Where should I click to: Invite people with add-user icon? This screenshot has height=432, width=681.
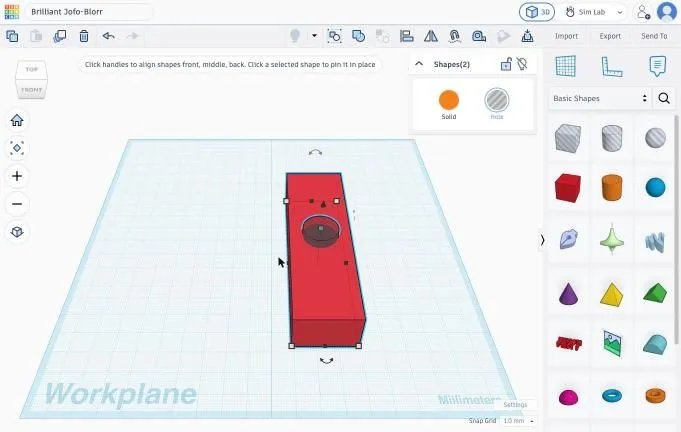tap(643, 12)
